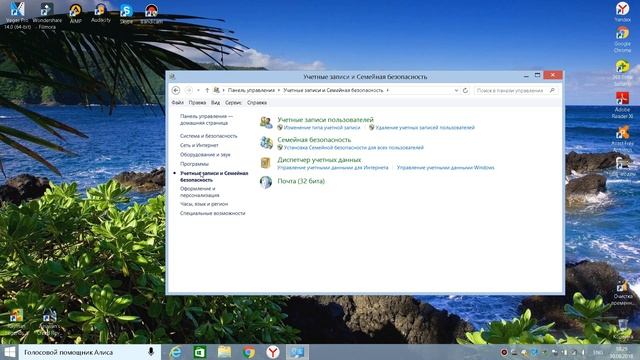
Task: Open the Windows Start button
Action: point(9,352)
